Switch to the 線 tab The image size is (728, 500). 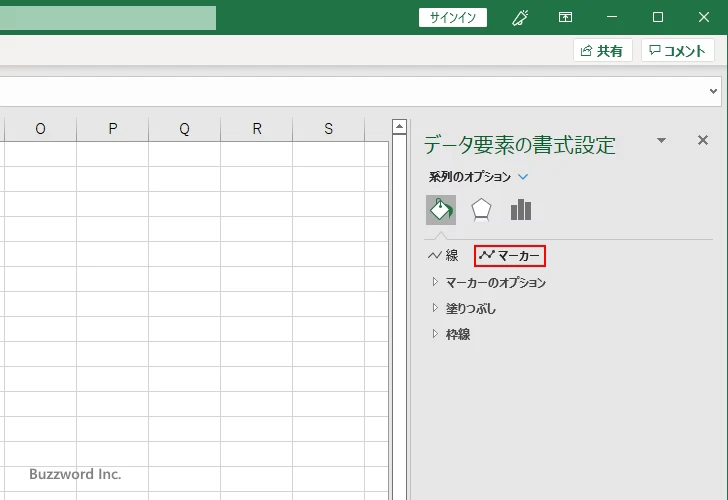click(x=443, y=256)
